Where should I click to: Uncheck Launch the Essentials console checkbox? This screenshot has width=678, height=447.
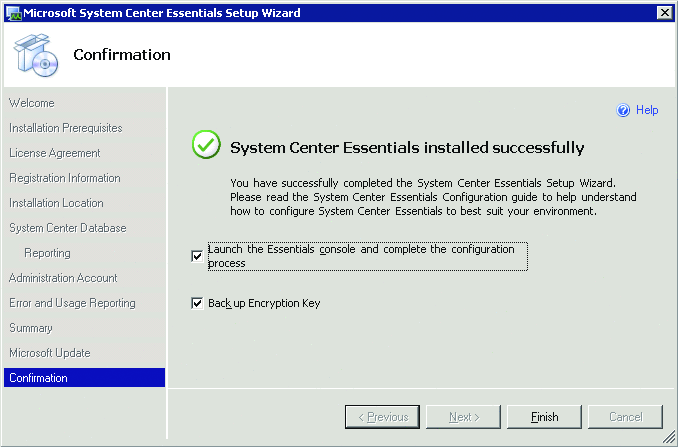[197, 256]
